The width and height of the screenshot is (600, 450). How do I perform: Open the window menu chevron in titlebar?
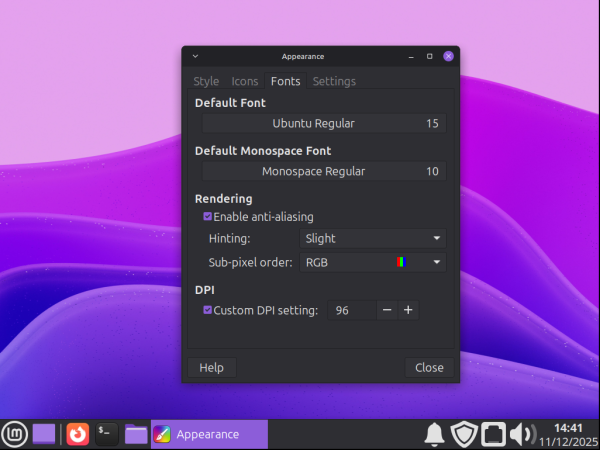pos(195,56)
